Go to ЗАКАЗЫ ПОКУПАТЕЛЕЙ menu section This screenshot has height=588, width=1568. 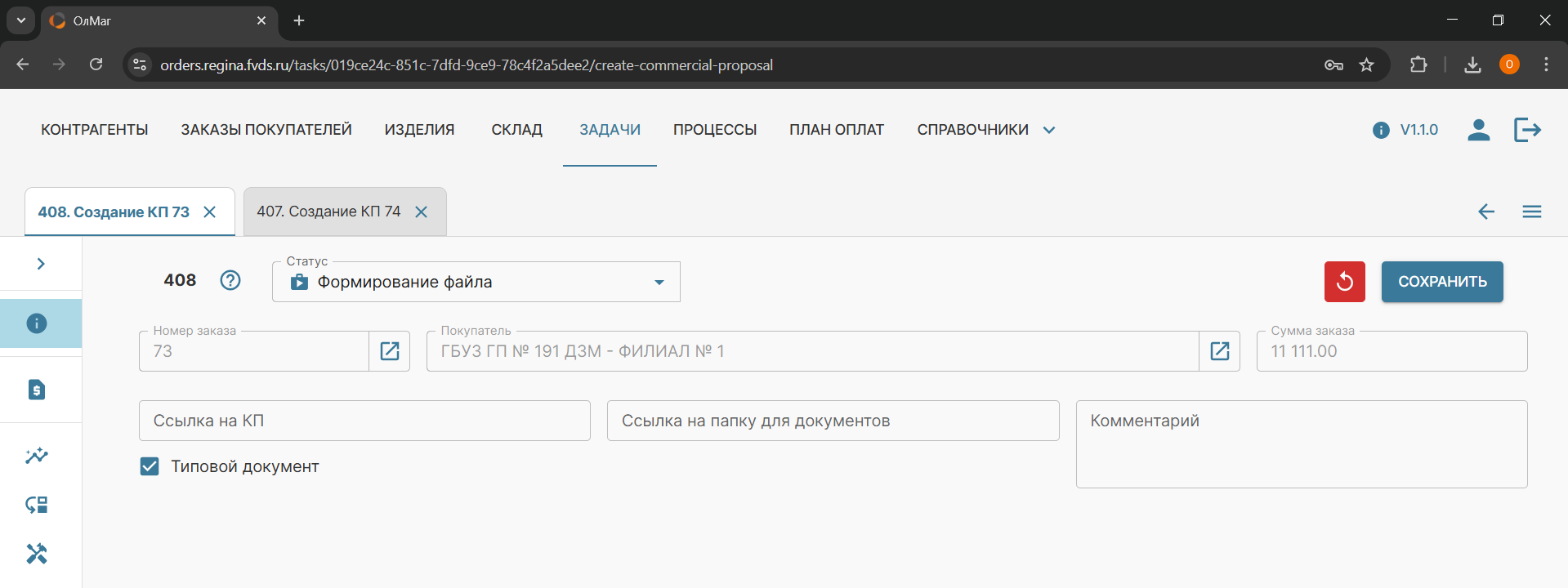[266, 130]
